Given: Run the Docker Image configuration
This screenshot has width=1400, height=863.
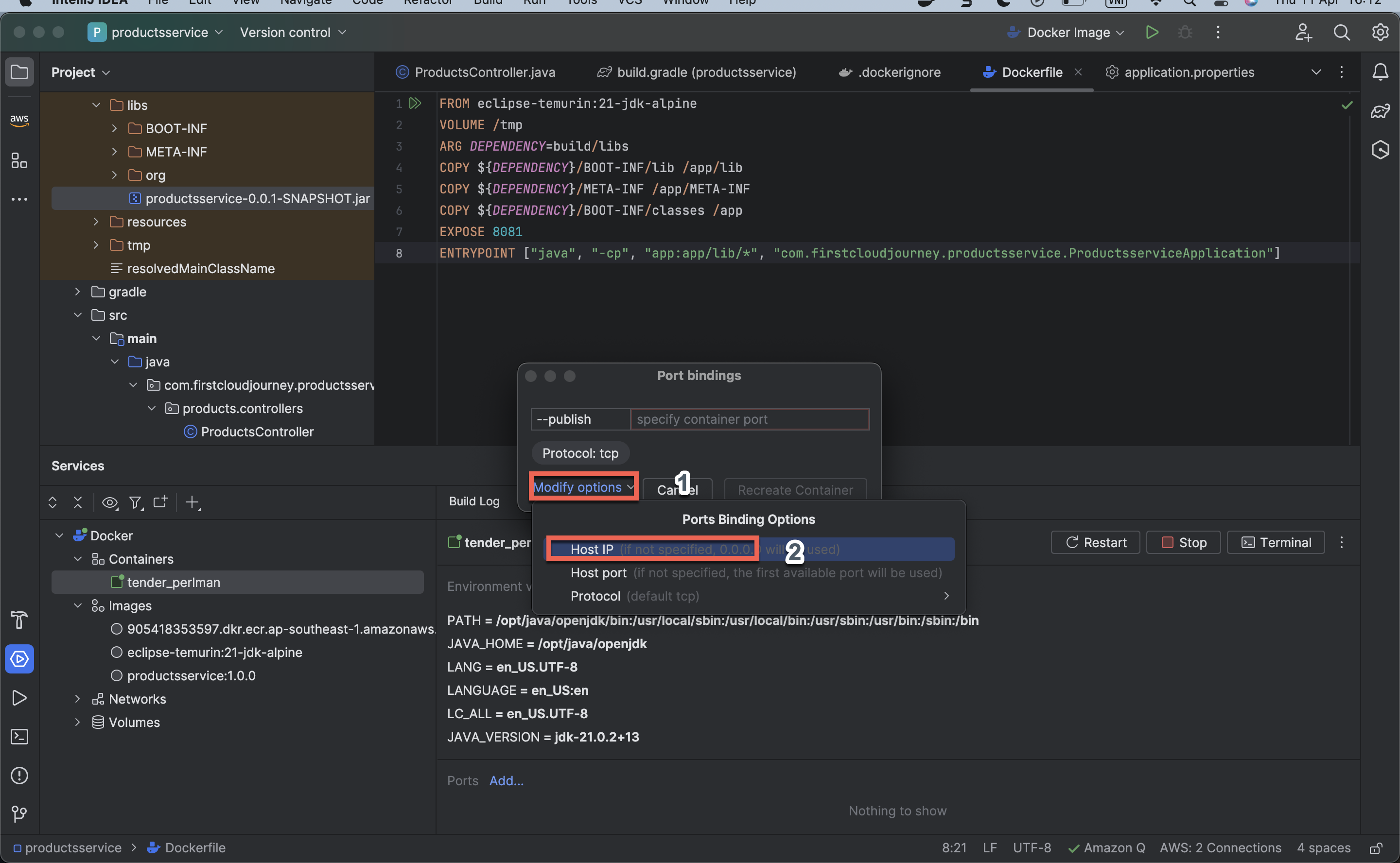Looking at the screenshot, I should tap(1152, 33).
